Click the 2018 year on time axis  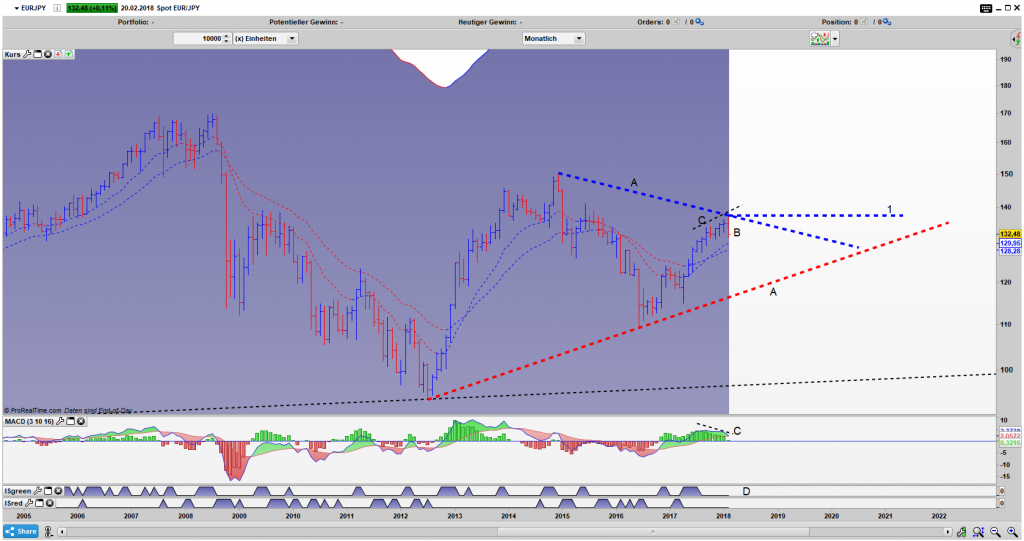pos(723,516)
